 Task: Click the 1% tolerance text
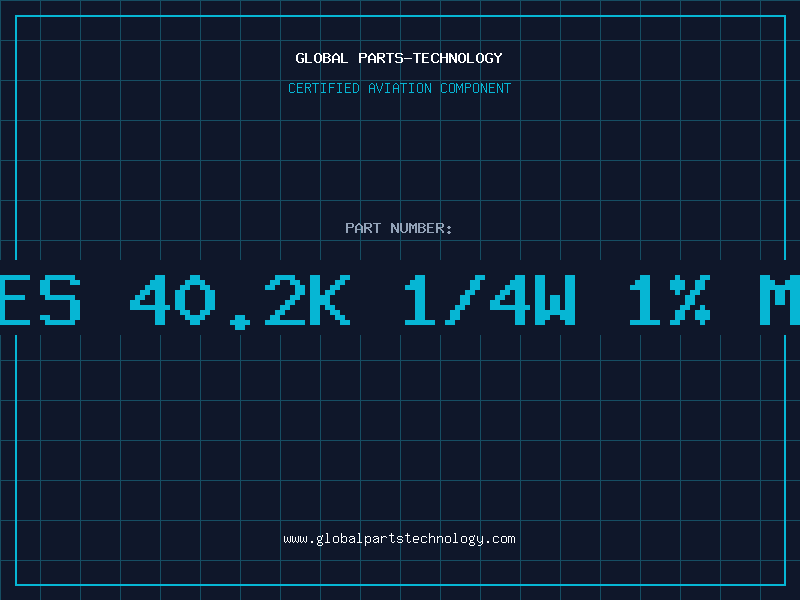670,299
